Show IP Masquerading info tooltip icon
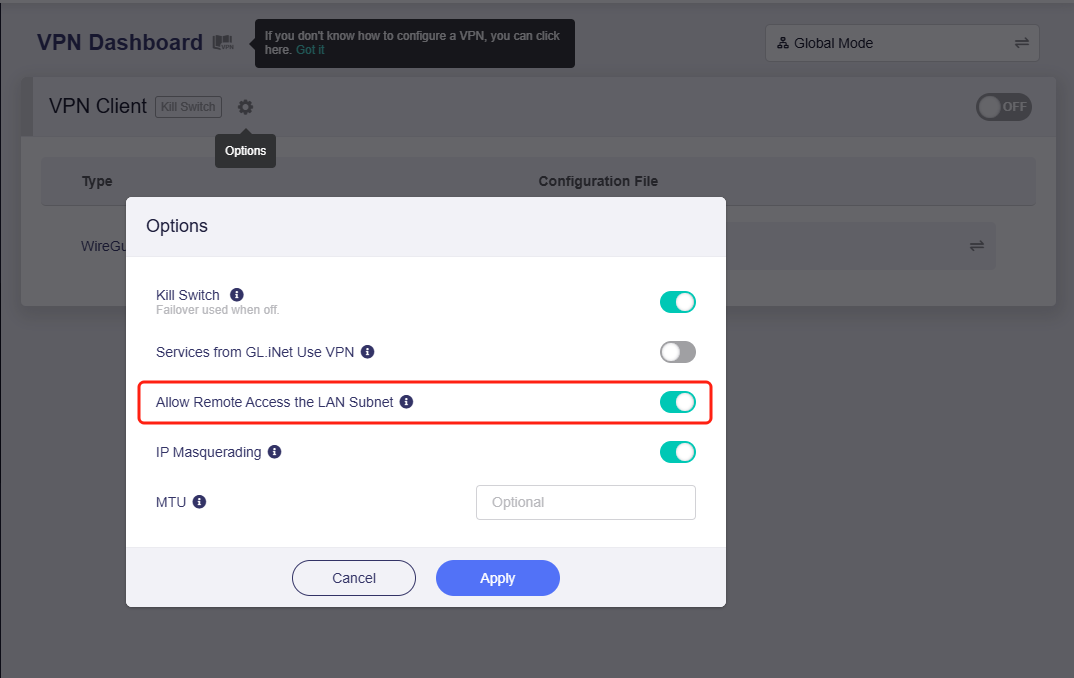Viewport: 1074px width, 678px height. (x=275, y=452)
